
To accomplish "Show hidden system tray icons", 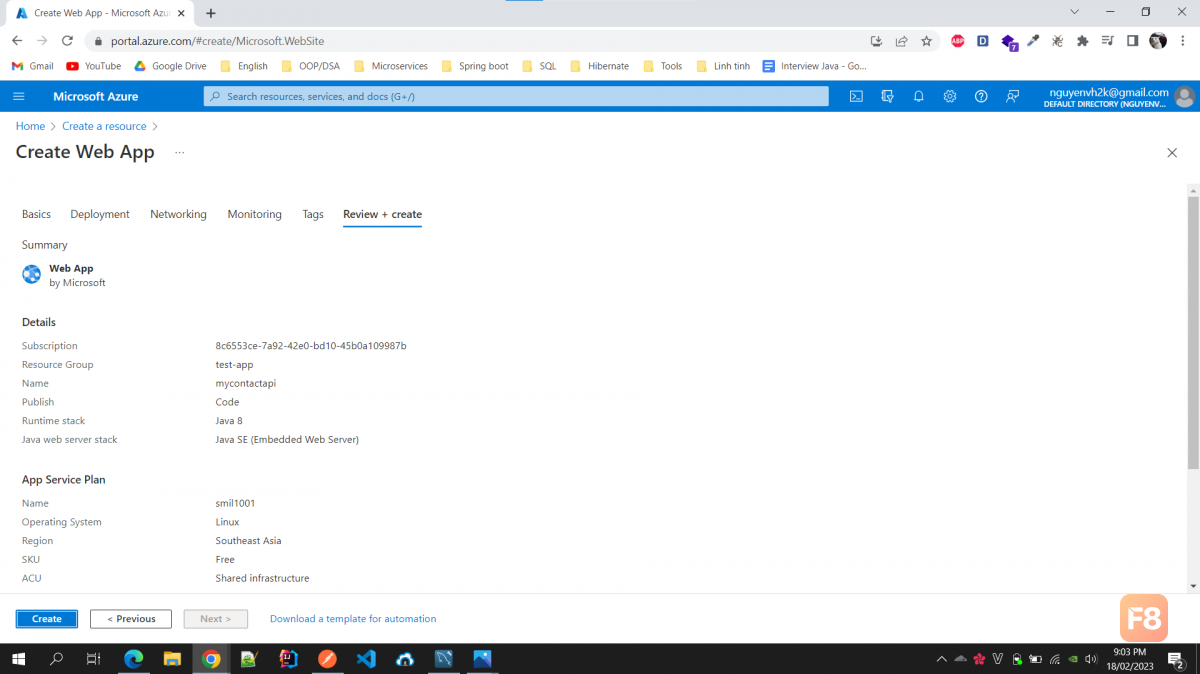I will [x=941, y=659].
